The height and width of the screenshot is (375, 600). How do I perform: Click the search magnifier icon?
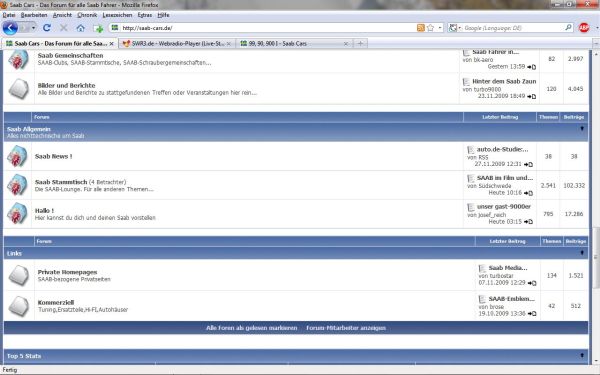[568, 28]
